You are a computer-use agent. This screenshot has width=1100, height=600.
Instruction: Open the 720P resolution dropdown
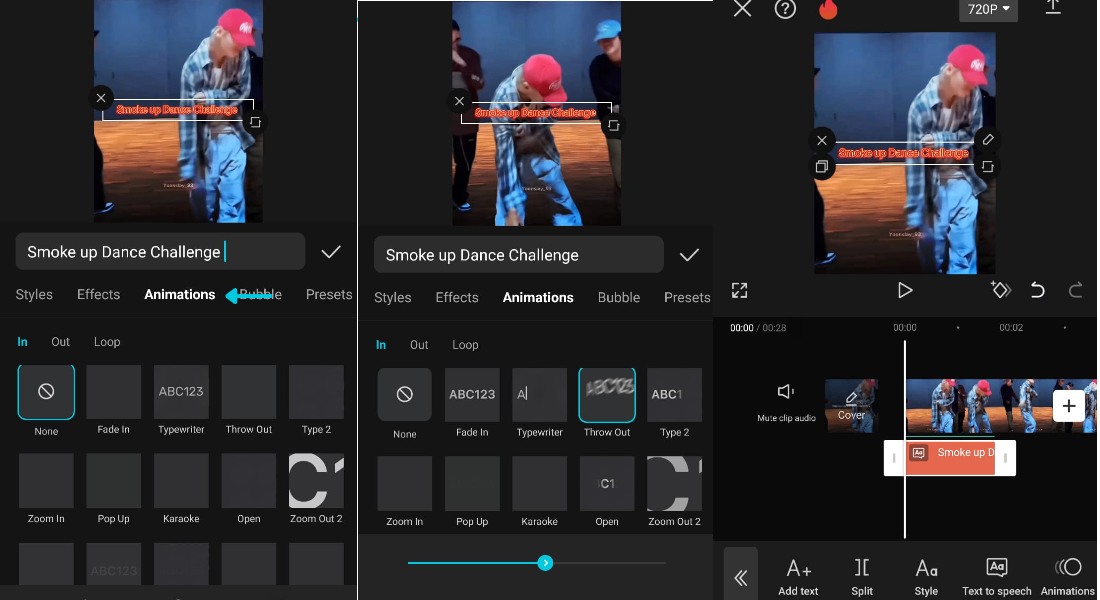tap(988, 9)
